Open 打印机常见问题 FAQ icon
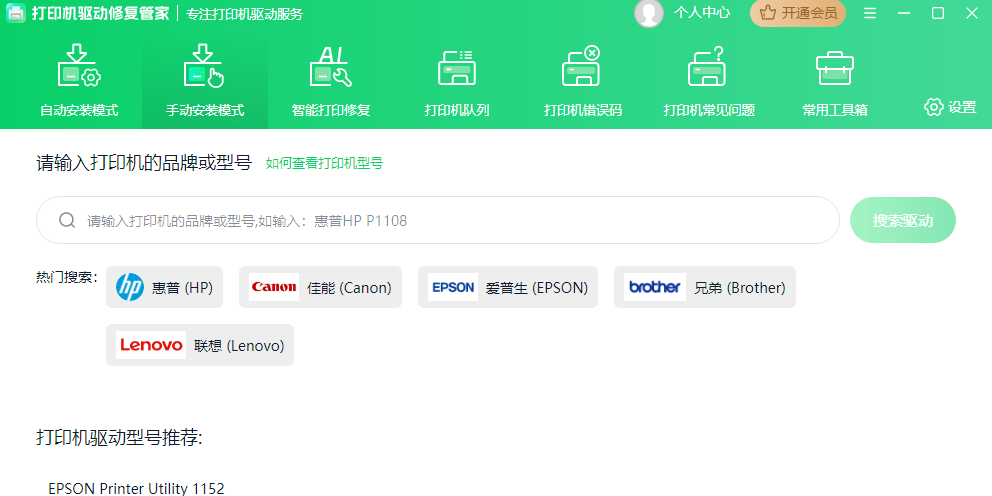 (708, 67)
